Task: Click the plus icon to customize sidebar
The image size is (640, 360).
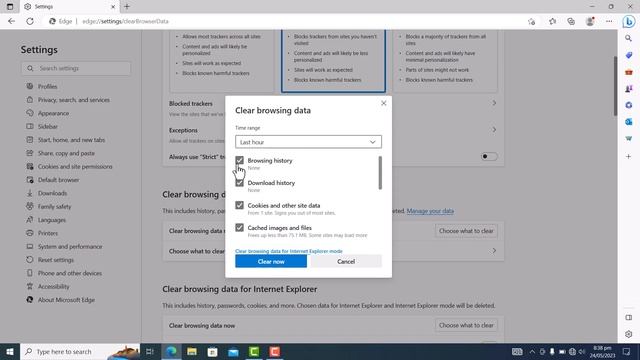Action: pos(629,156)
